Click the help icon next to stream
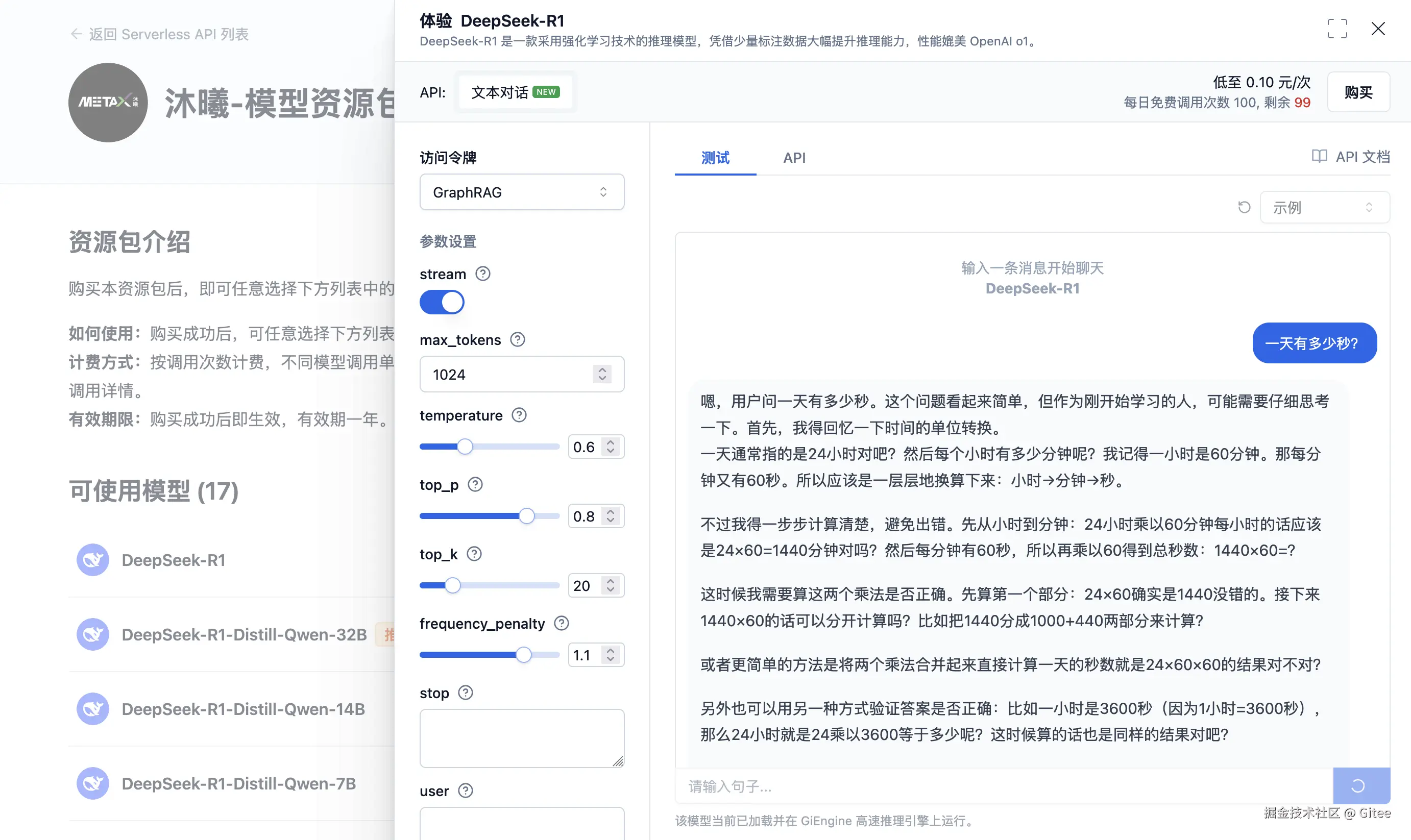The image size is (1411, 840). point(482,274)
